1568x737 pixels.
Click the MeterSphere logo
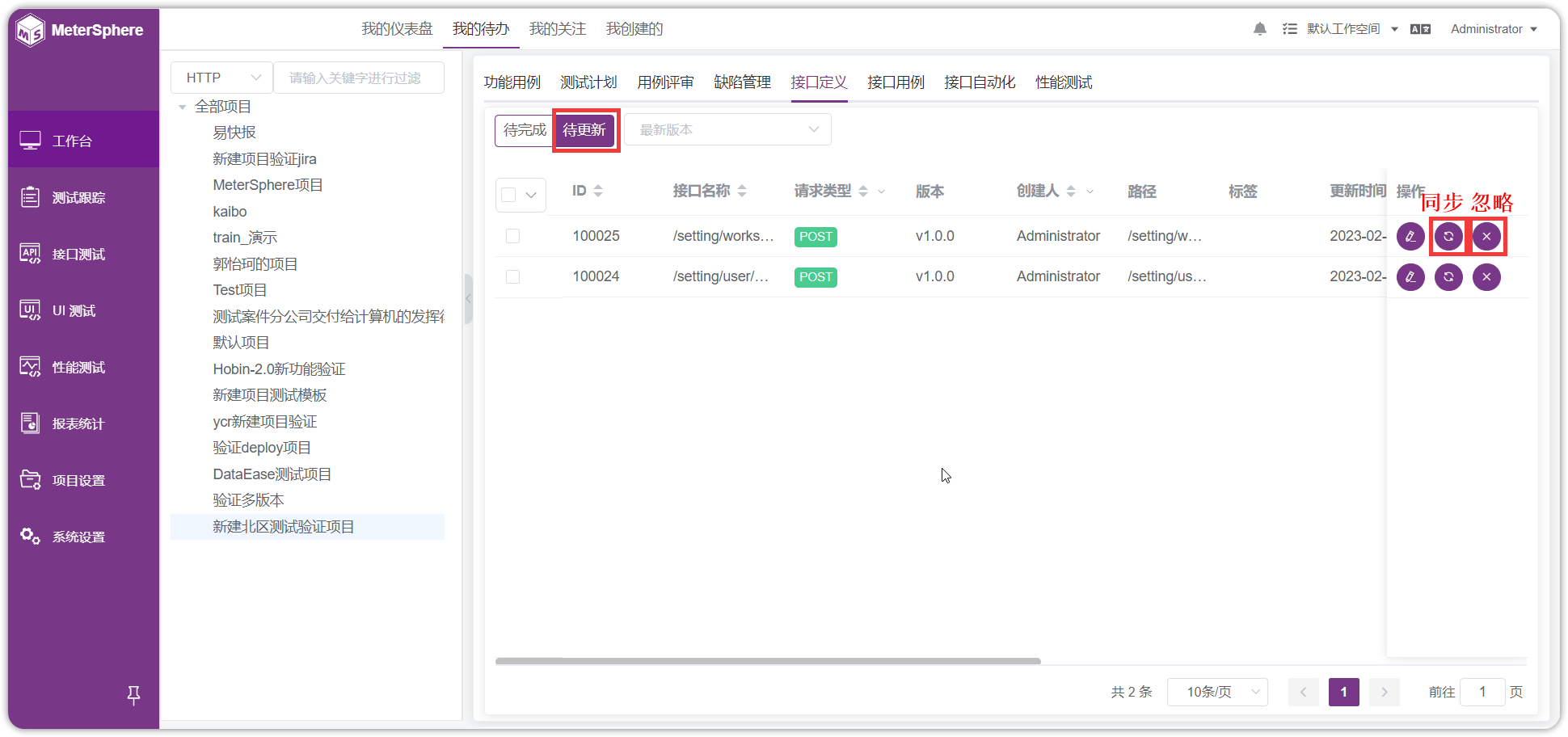pos(79,31)
